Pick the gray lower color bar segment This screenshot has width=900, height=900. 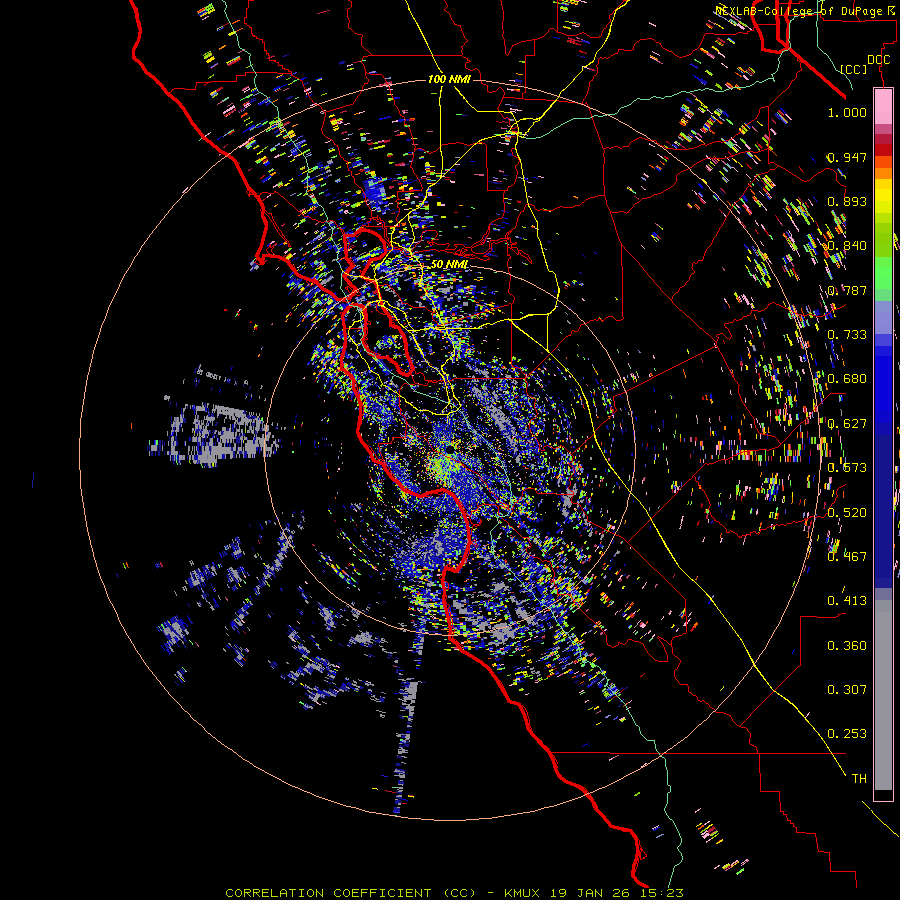point(883,695)
